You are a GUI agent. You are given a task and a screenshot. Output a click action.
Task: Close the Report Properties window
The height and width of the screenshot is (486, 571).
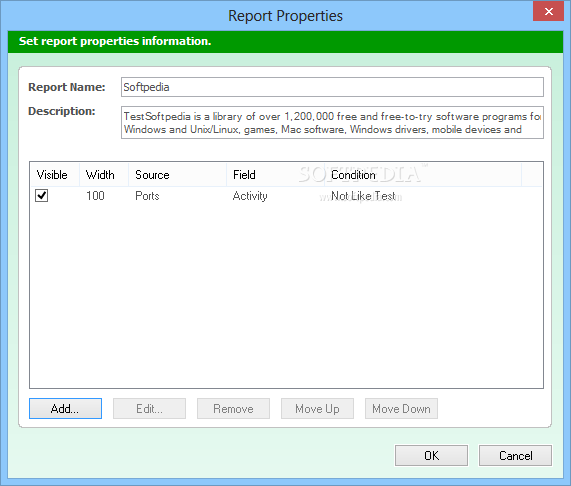(548, 11)
